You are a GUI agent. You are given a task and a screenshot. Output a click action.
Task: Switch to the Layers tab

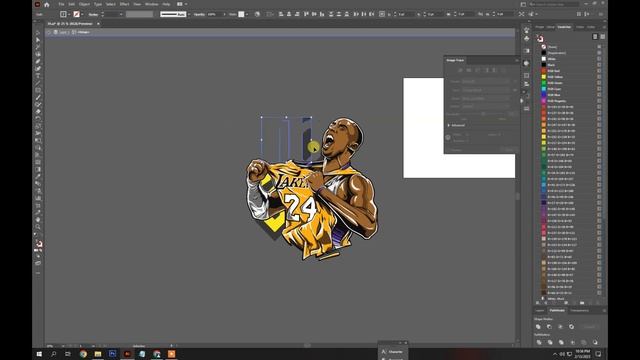540,311
